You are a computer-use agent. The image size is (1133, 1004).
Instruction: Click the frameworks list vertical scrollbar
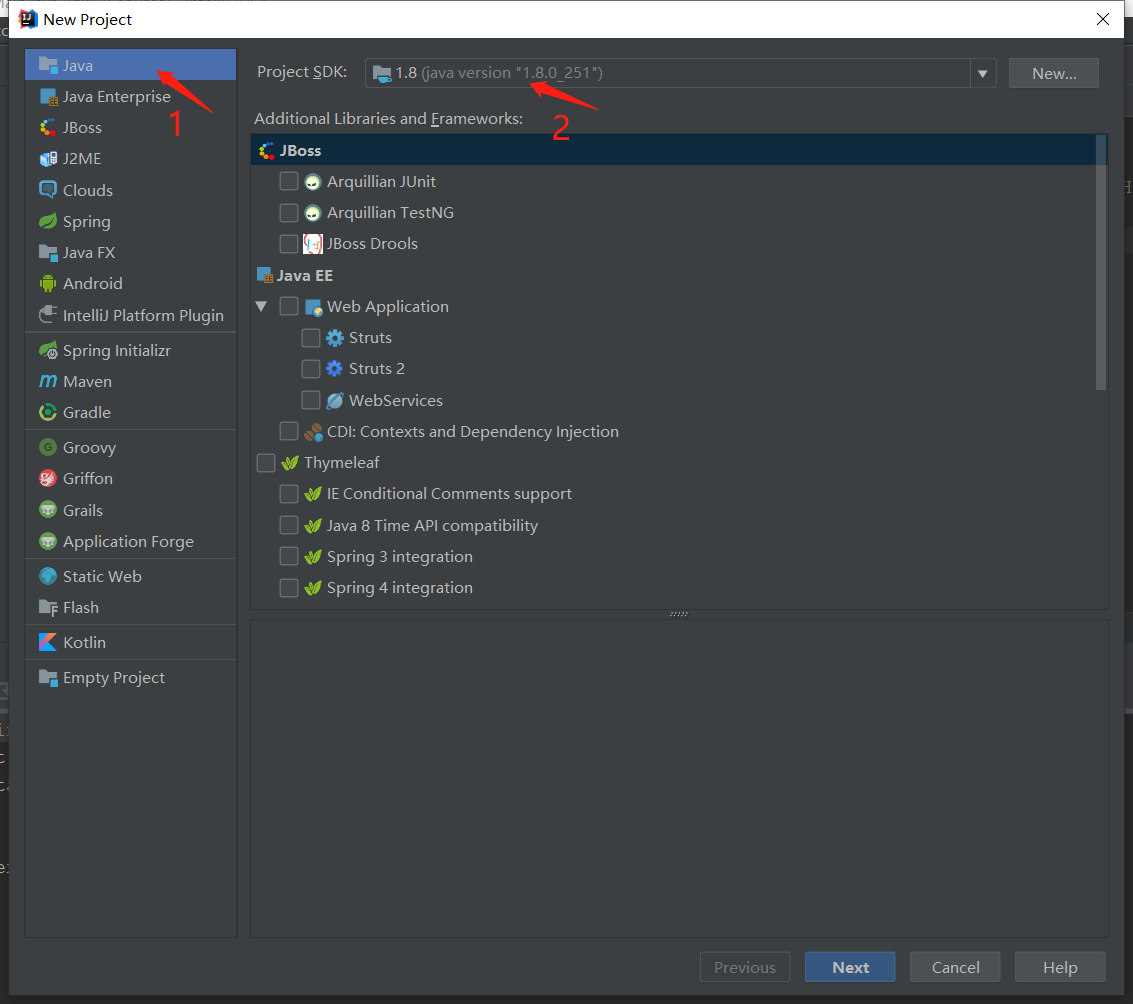coord(1100,262)
